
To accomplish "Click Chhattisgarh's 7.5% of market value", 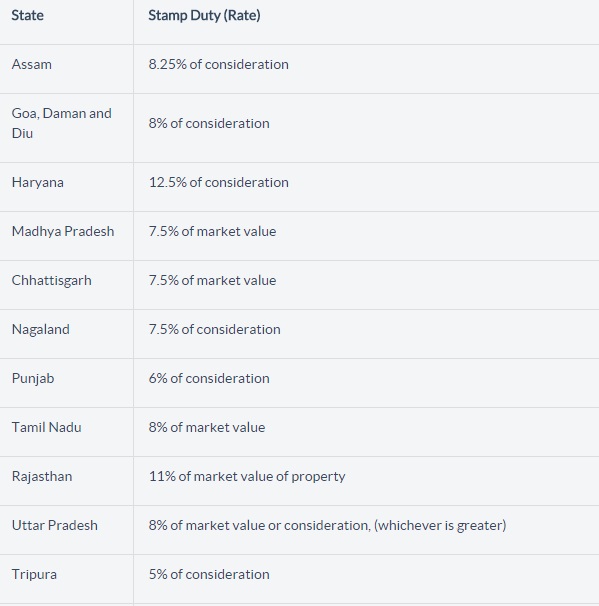I will tap(213, 280).
